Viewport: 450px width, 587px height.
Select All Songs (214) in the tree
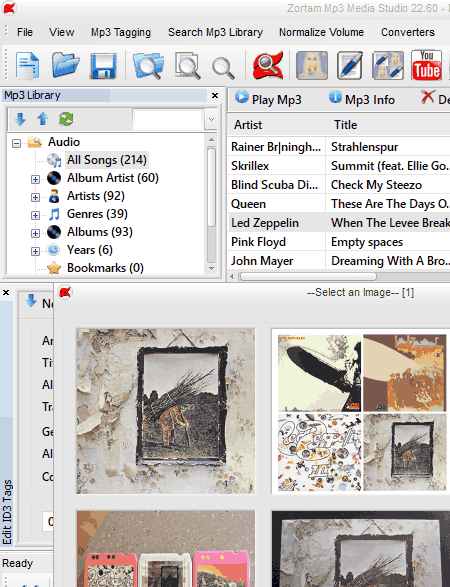[107, 160]
